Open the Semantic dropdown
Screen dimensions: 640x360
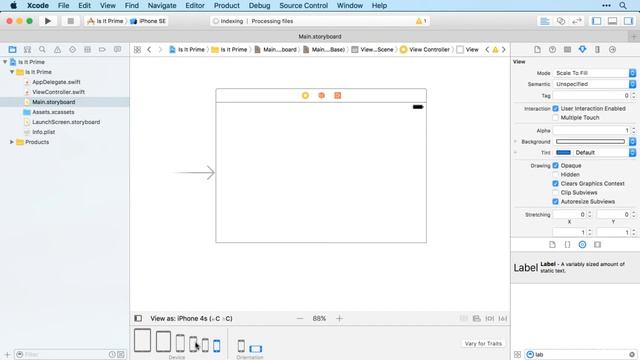(595, 84)
